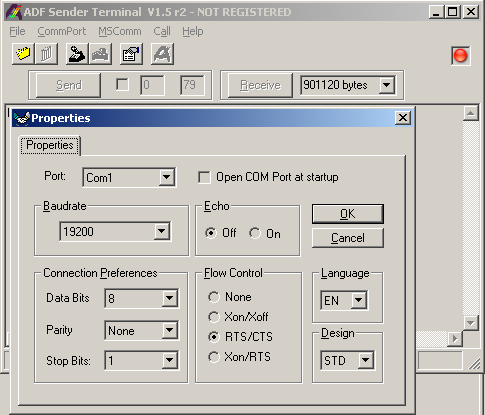Open the properties settings toolbar icon
This screenshot has width=485, height=415.
(x=131, y=54)
